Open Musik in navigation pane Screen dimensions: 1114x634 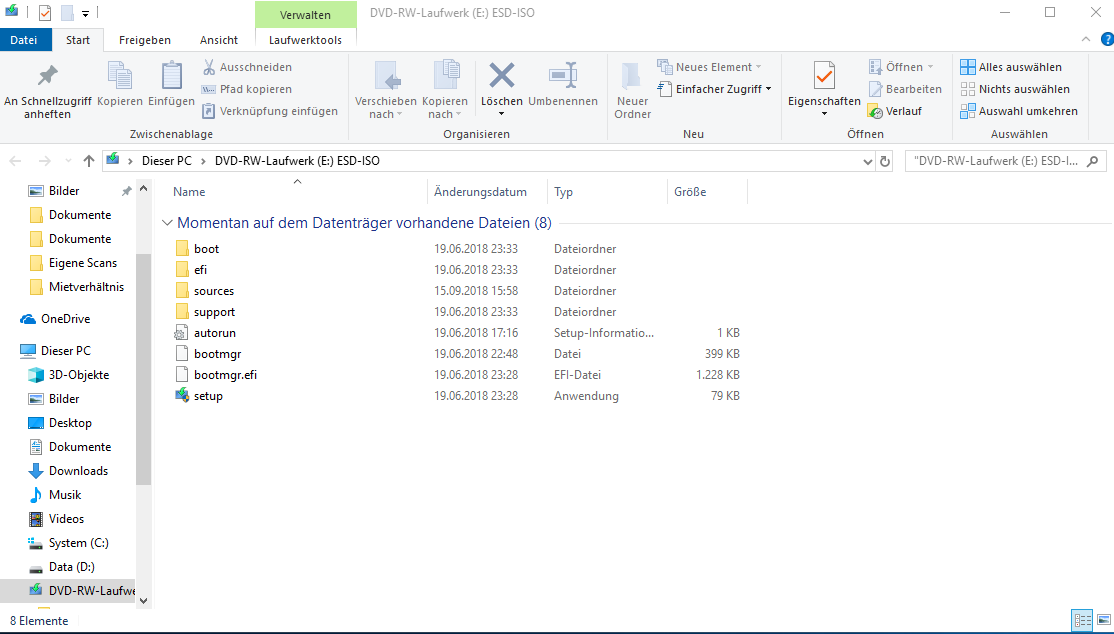65,495
